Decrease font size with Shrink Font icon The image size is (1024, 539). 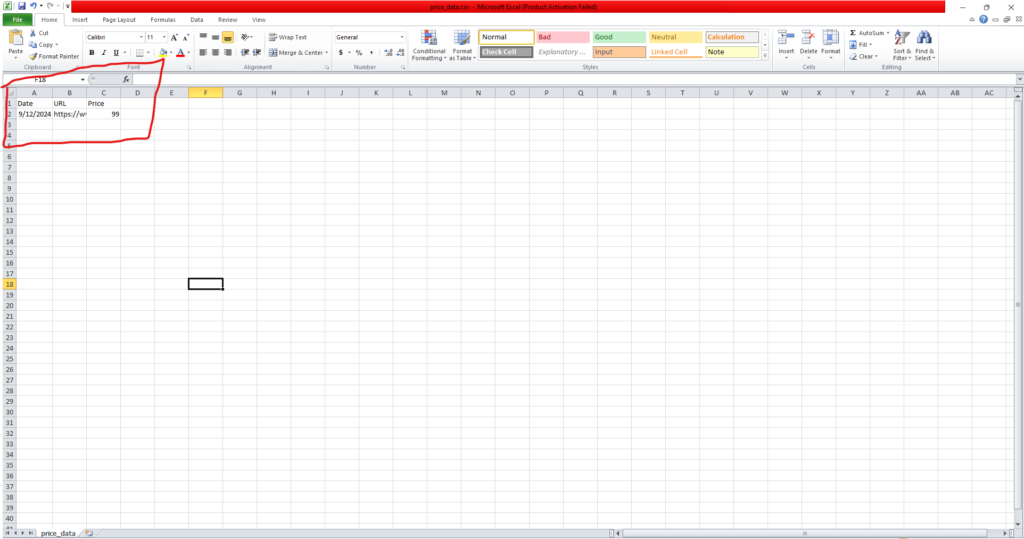tap(186, 37)
